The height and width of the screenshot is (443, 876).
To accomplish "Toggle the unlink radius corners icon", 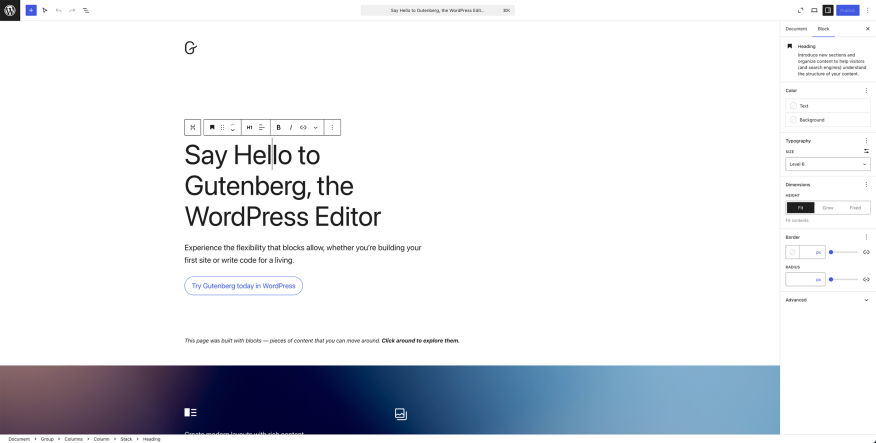I will point(867,279).
